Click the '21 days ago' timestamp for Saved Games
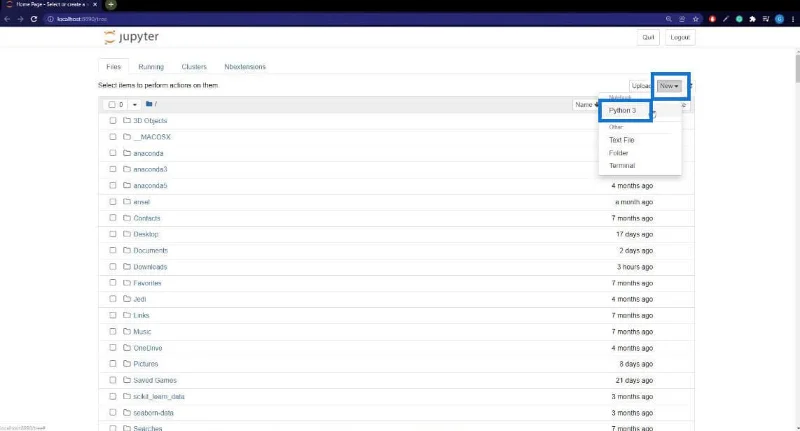Viewport: 800px width, 431px height. [634, 380]
